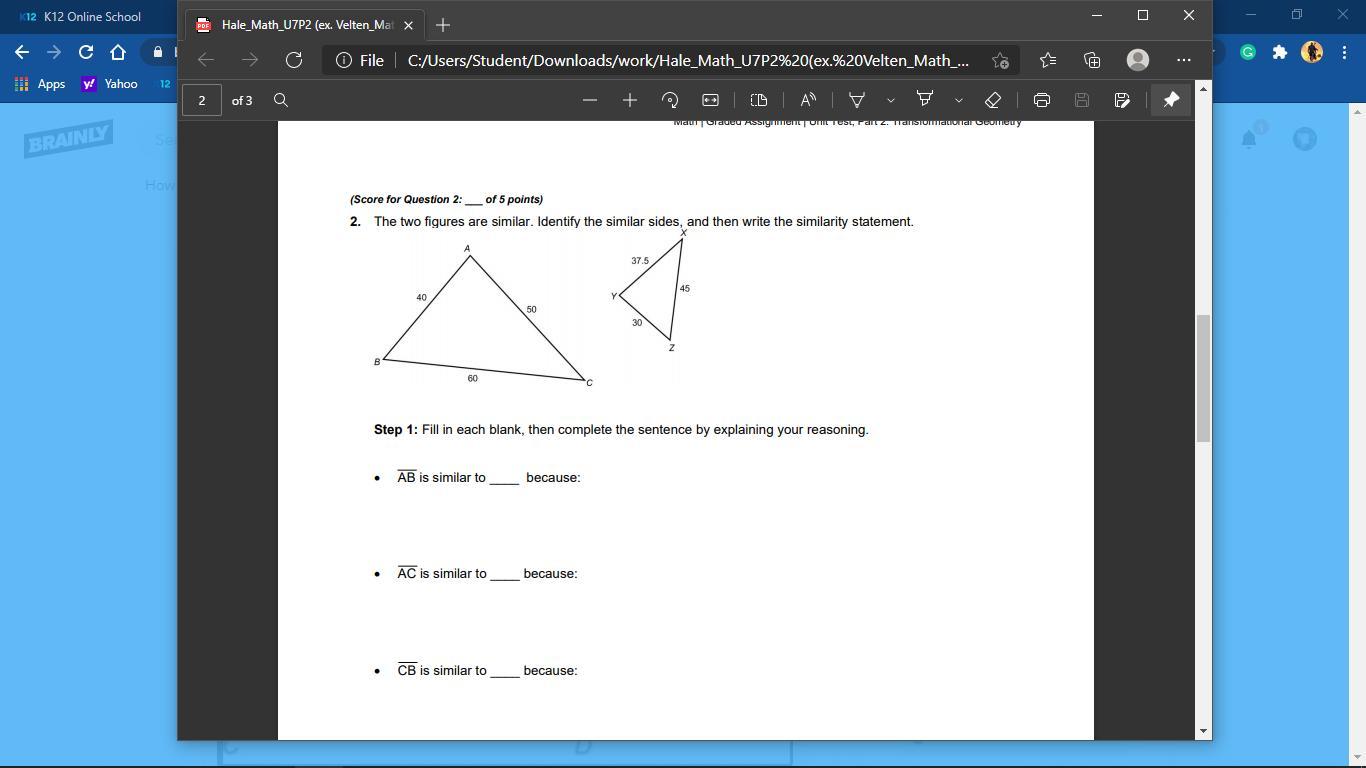Select the K12 Online School tab

(x=90, y=17)
